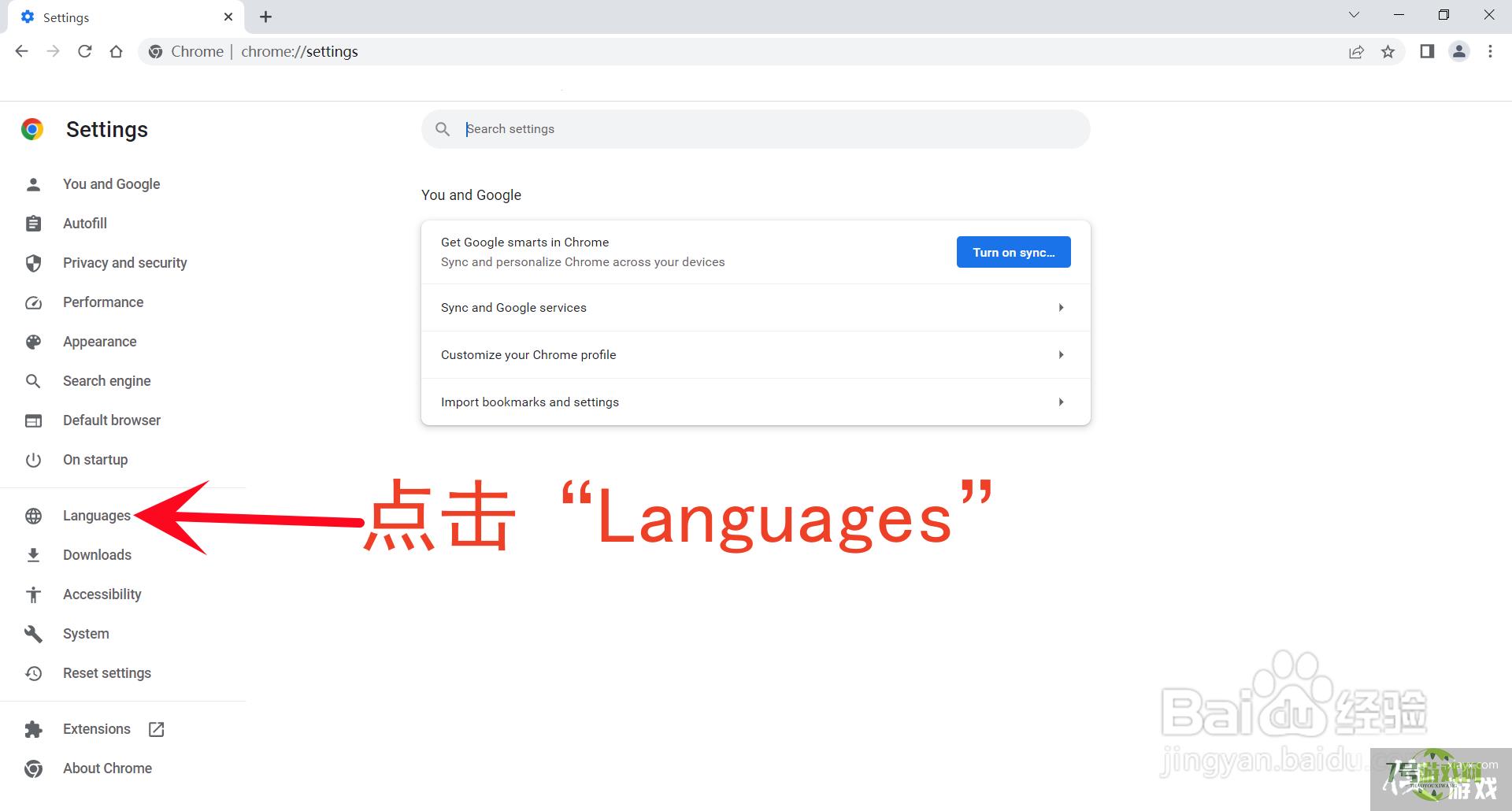This screenshot has width=1512, height=811.
Task: Reload the current page
Action: [84, 51]
